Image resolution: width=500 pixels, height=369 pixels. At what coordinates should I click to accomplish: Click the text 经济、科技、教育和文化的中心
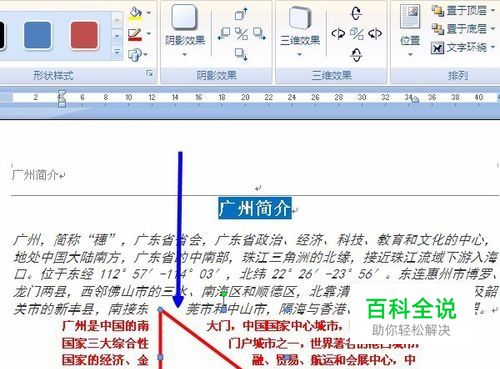pyautogui.click(x=390, y=240)
